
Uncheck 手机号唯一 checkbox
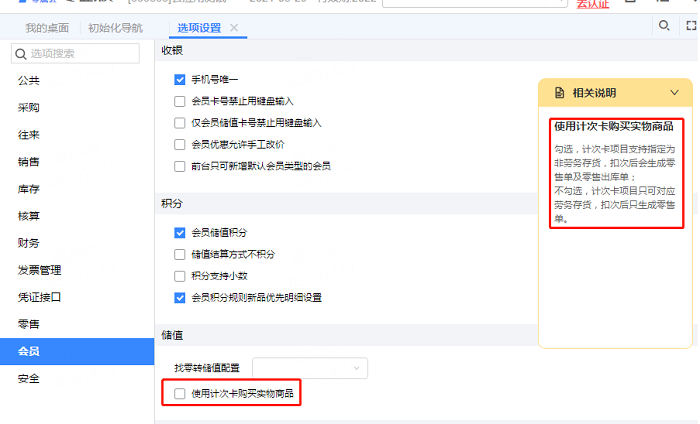(x=180, y=79)
